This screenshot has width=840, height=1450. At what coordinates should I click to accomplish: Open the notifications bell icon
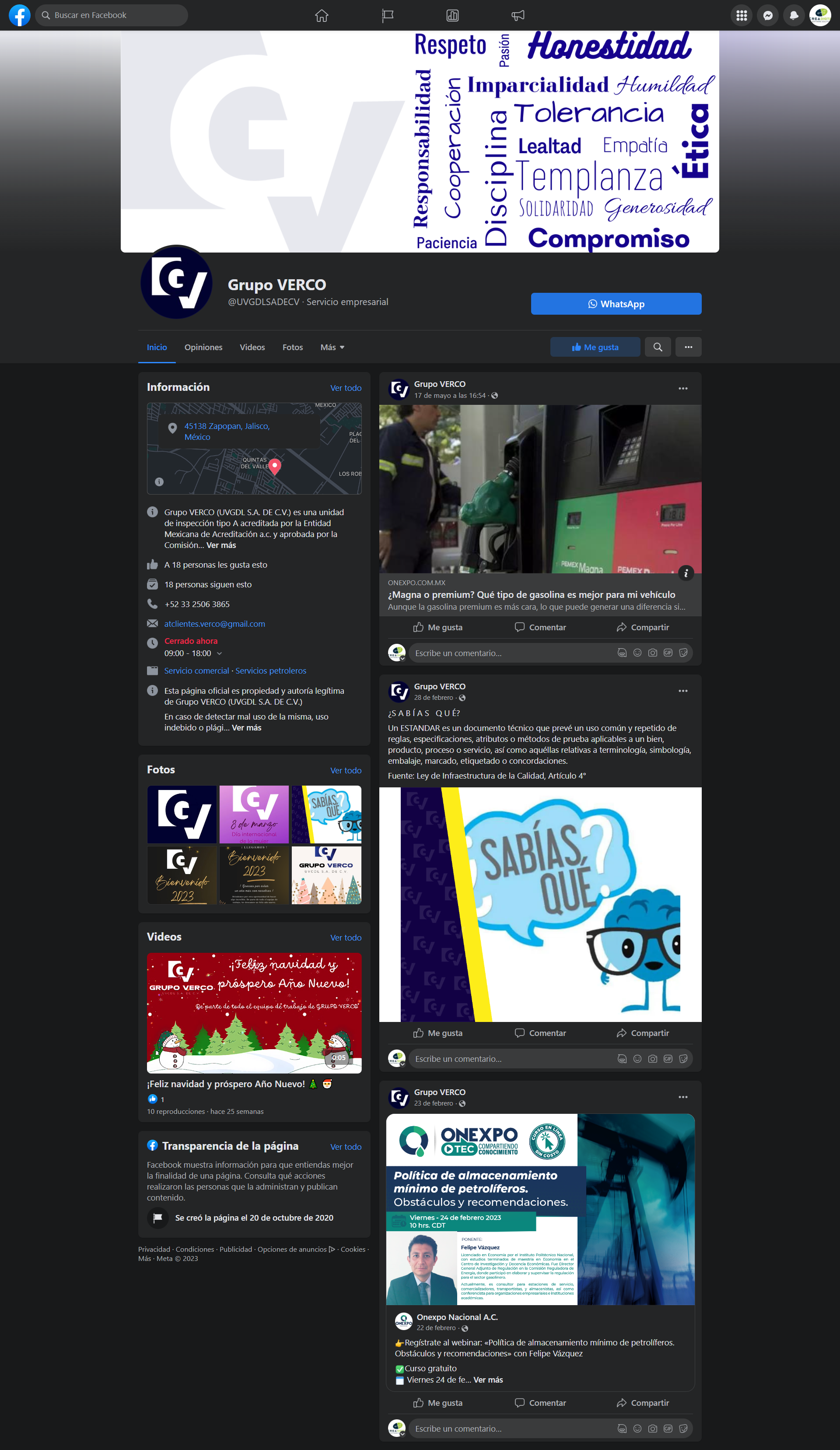[794, 15]
